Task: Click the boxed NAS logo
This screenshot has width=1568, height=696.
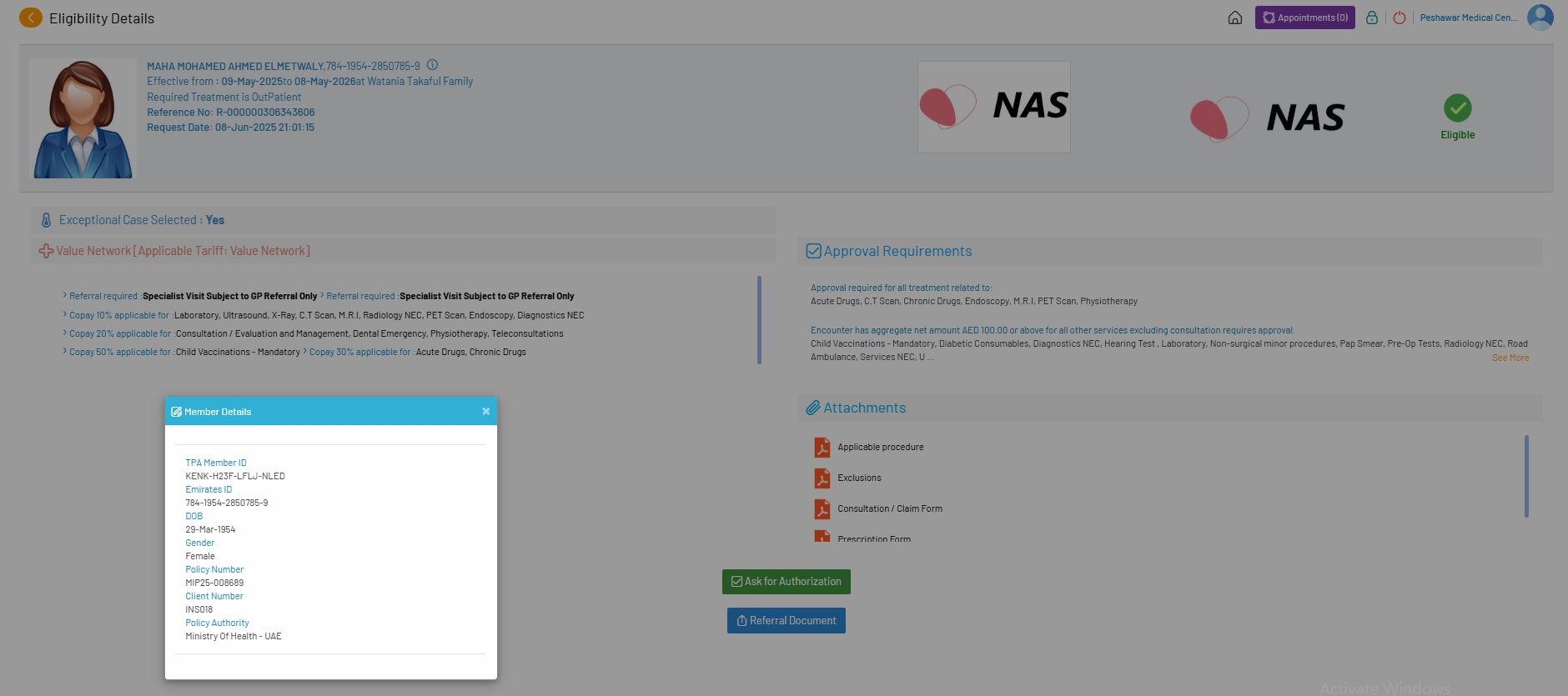Action: pos(994,107)
